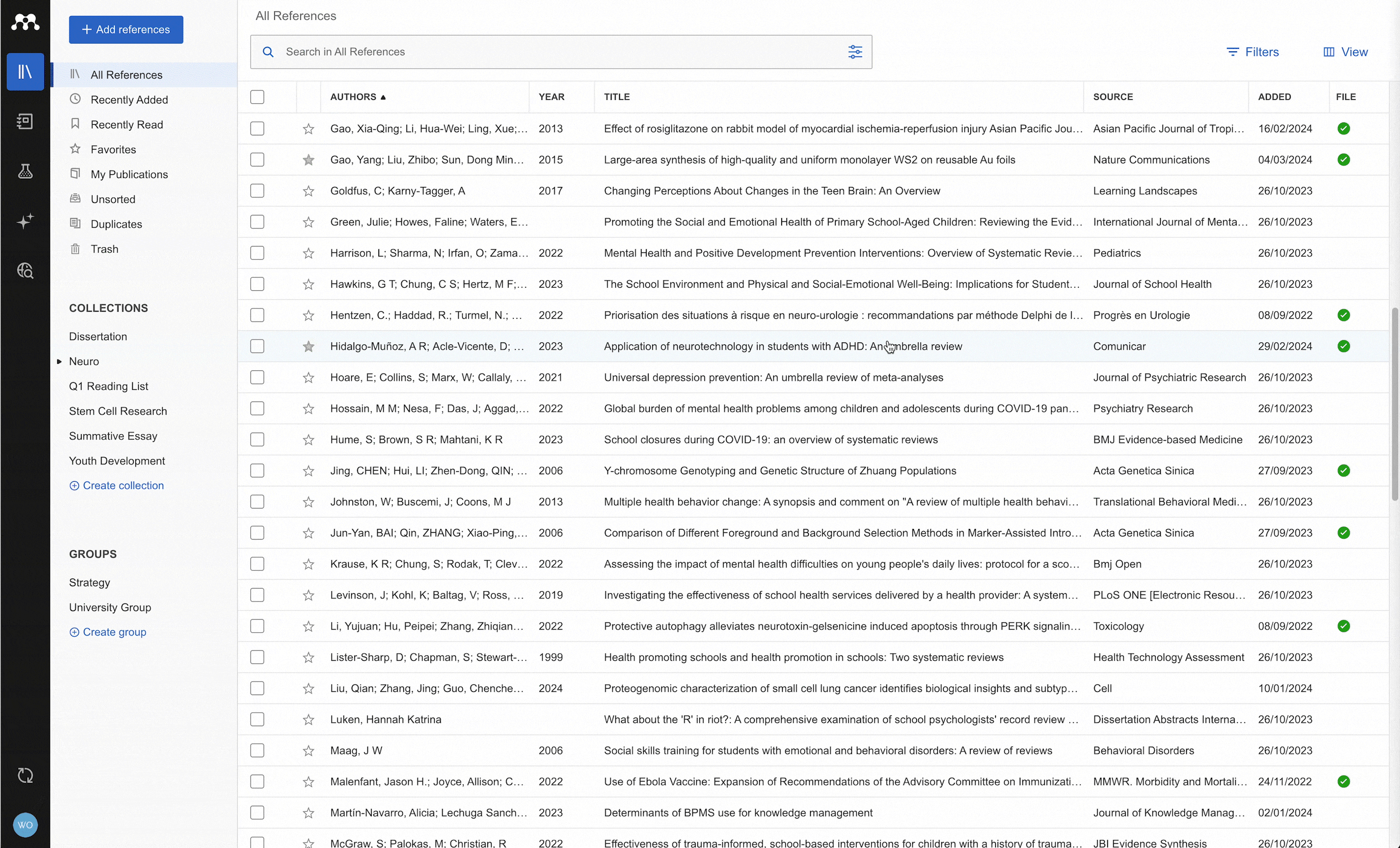Click green file check for Toxicology row
Image resolution: width=1400 pixels, height=848 pixels.
(1343, 626)
